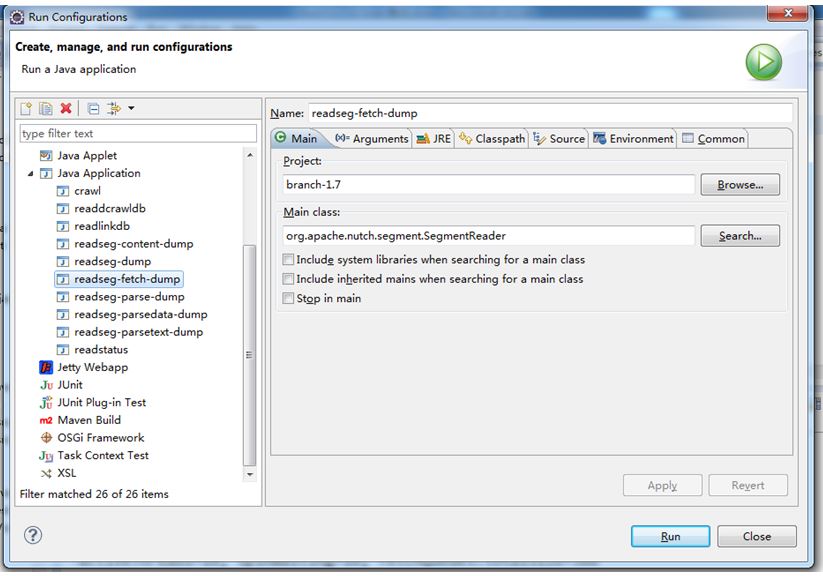Open the filter options dropdown arrow
Screen dimensions: 823x576
point(131,108)
